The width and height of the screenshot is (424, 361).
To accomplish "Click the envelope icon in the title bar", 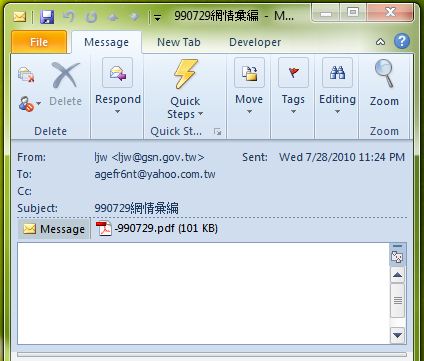I will (20, 17).
